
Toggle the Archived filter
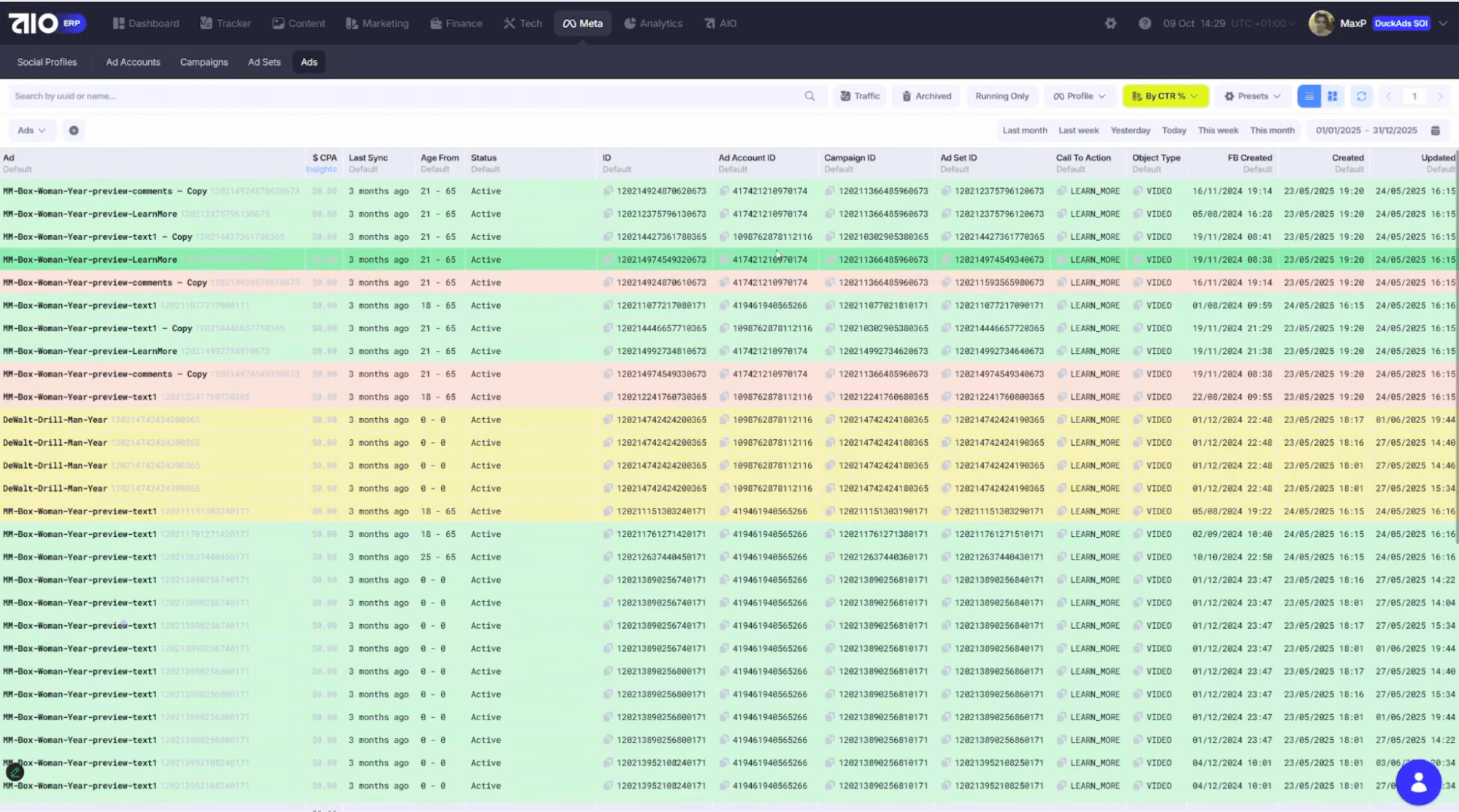tap(926, 96)
